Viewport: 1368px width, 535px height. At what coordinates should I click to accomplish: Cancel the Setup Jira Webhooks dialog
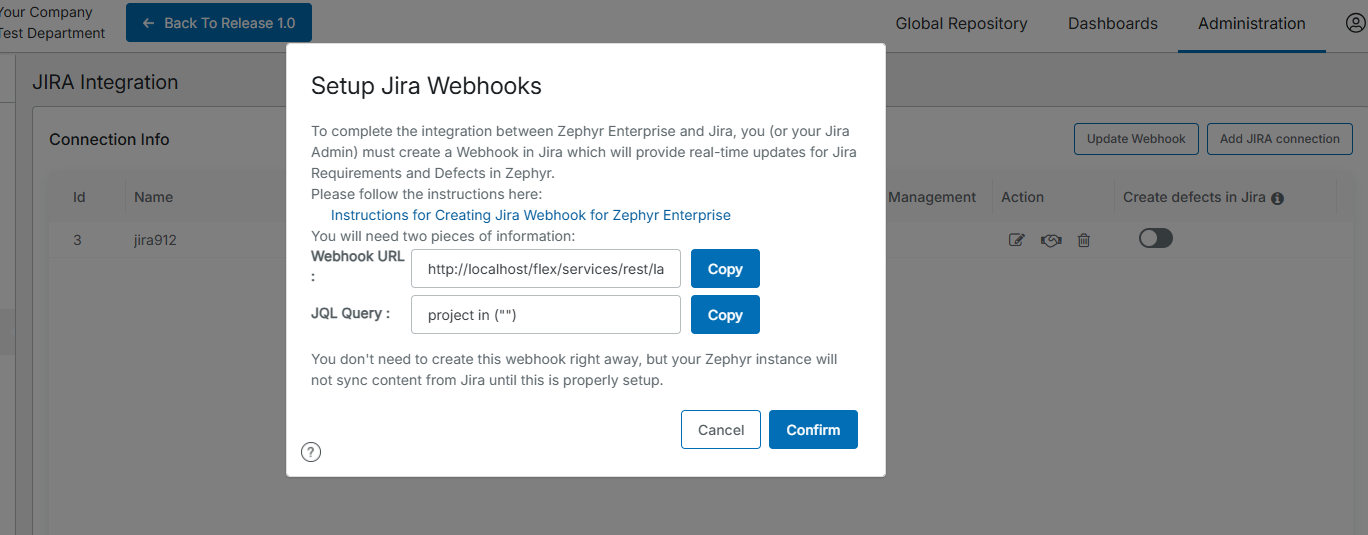point(720,429)
